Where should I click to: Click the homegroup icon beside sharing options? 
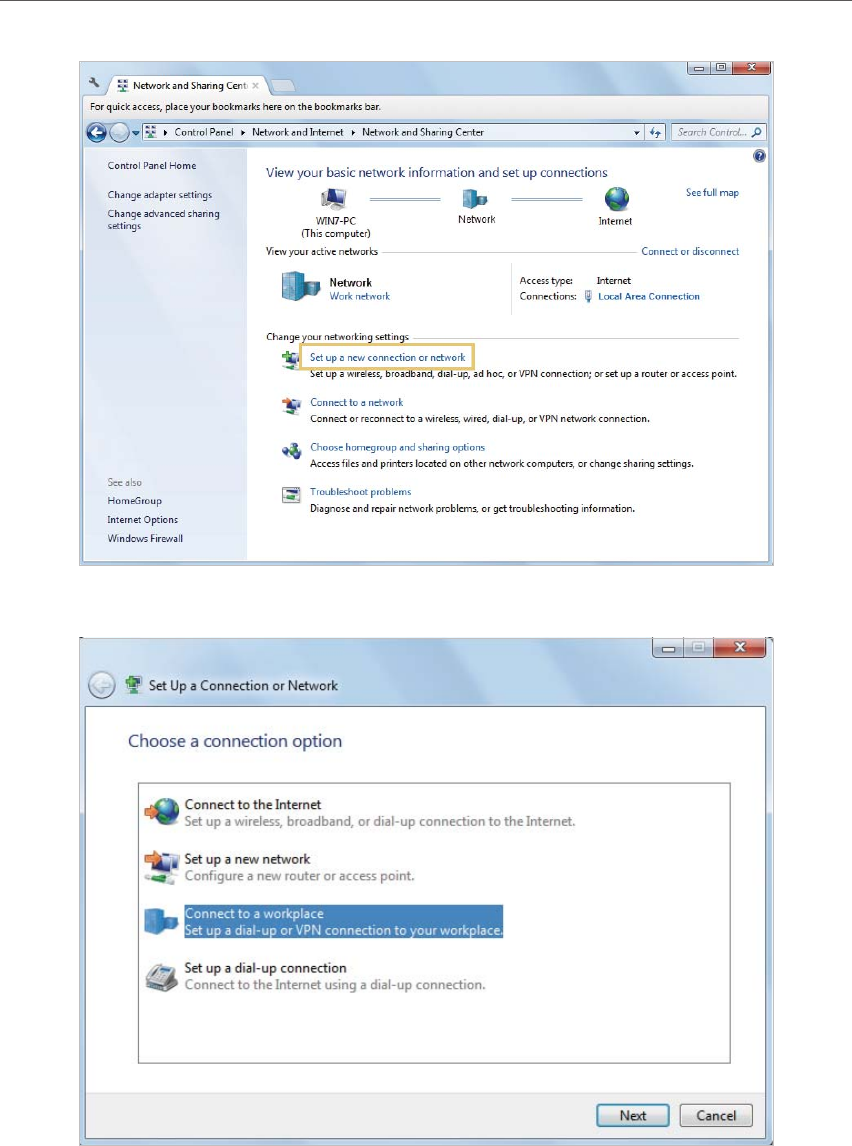pyautogui.click(x=291, y=451)
